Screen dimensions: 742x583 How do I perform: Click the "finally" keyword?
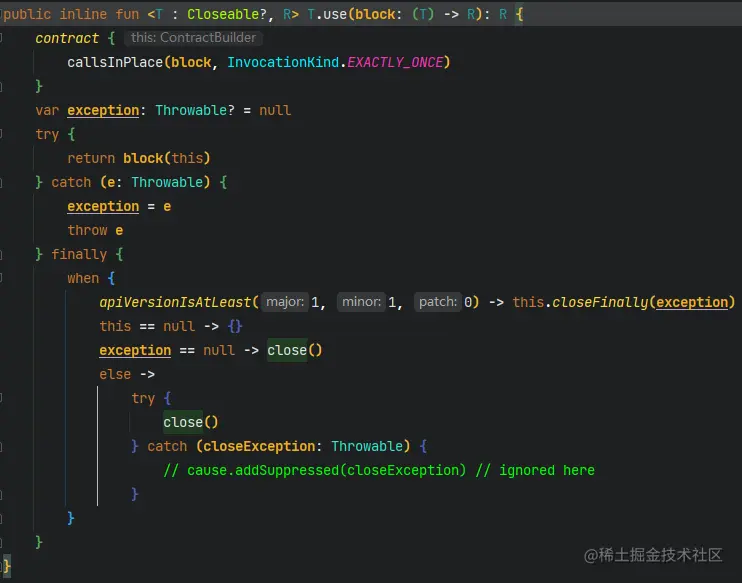click(79, 255)
